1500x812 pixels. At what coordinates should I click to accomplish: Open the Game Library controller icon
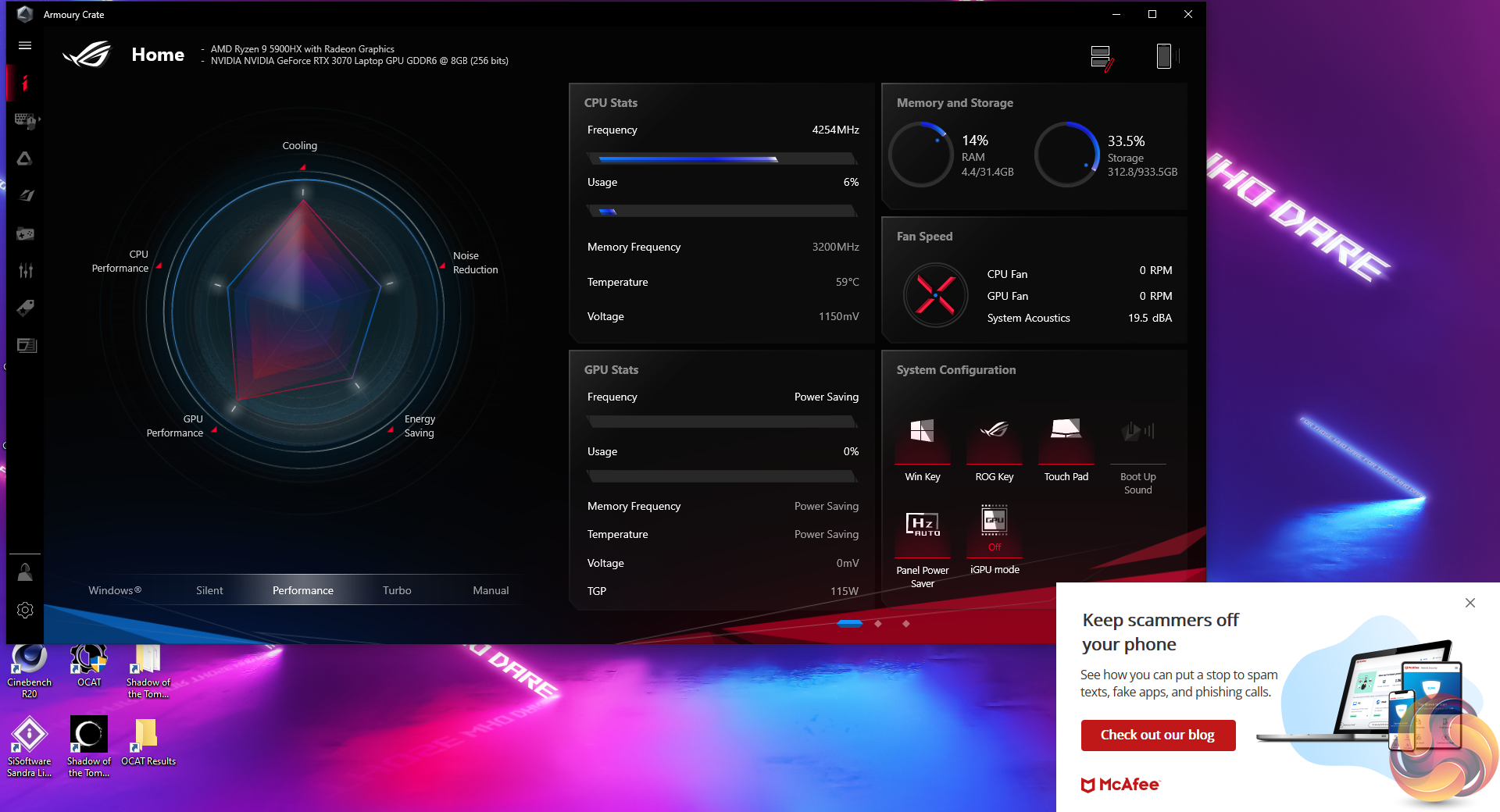click(x=25, y=233)
